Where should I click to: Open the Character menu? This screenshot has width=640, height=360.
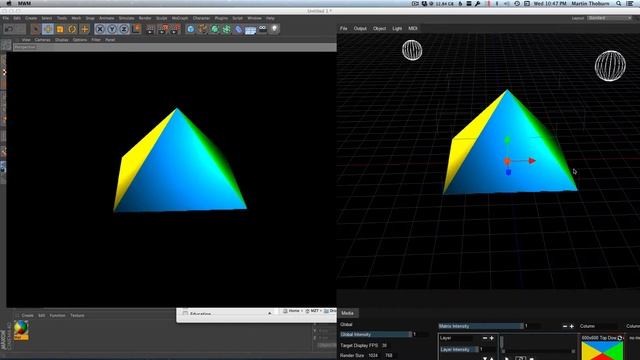pos(201,18)
